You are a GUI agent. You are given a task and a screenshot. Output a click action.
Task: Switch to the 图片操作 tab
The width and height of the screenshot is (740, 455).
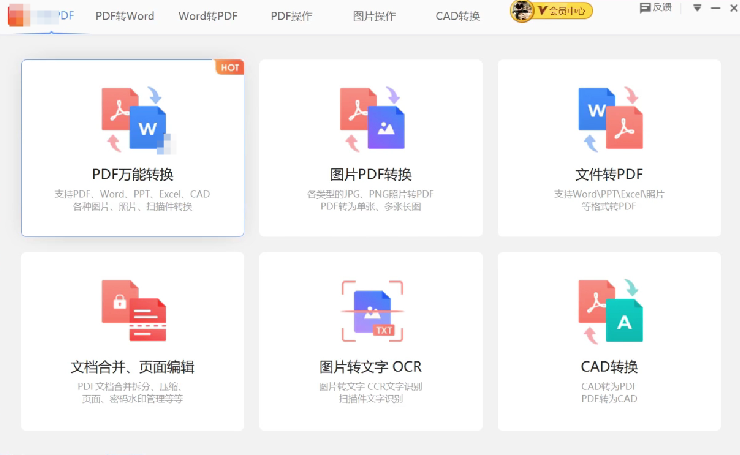pos(375,16)
